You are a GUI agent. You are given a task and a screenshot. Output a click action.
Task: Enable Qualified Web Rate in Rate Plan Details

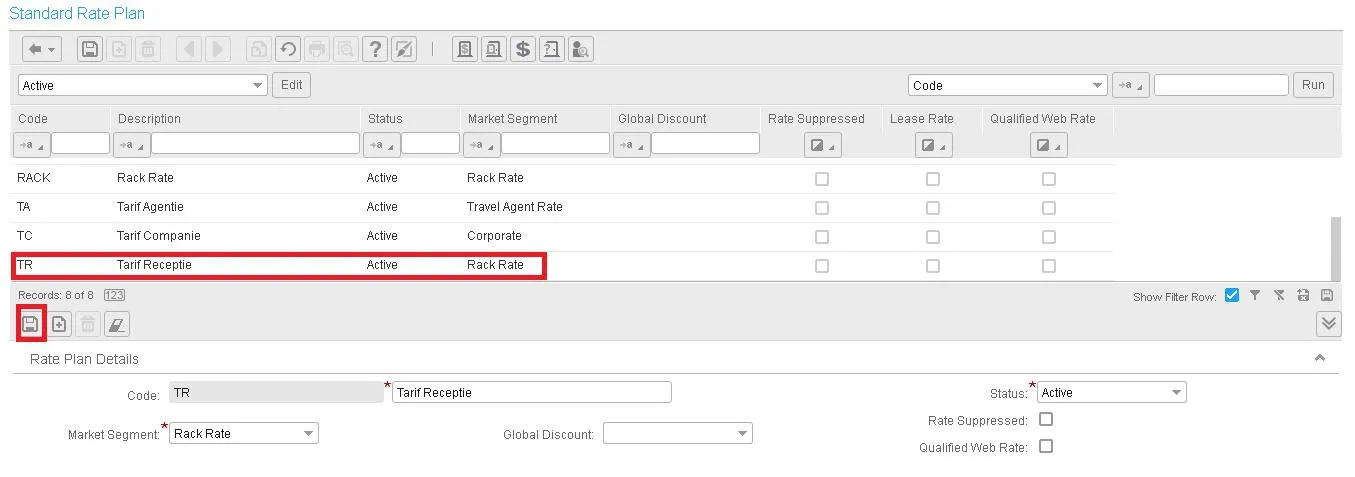click(x=1046, y=446)
